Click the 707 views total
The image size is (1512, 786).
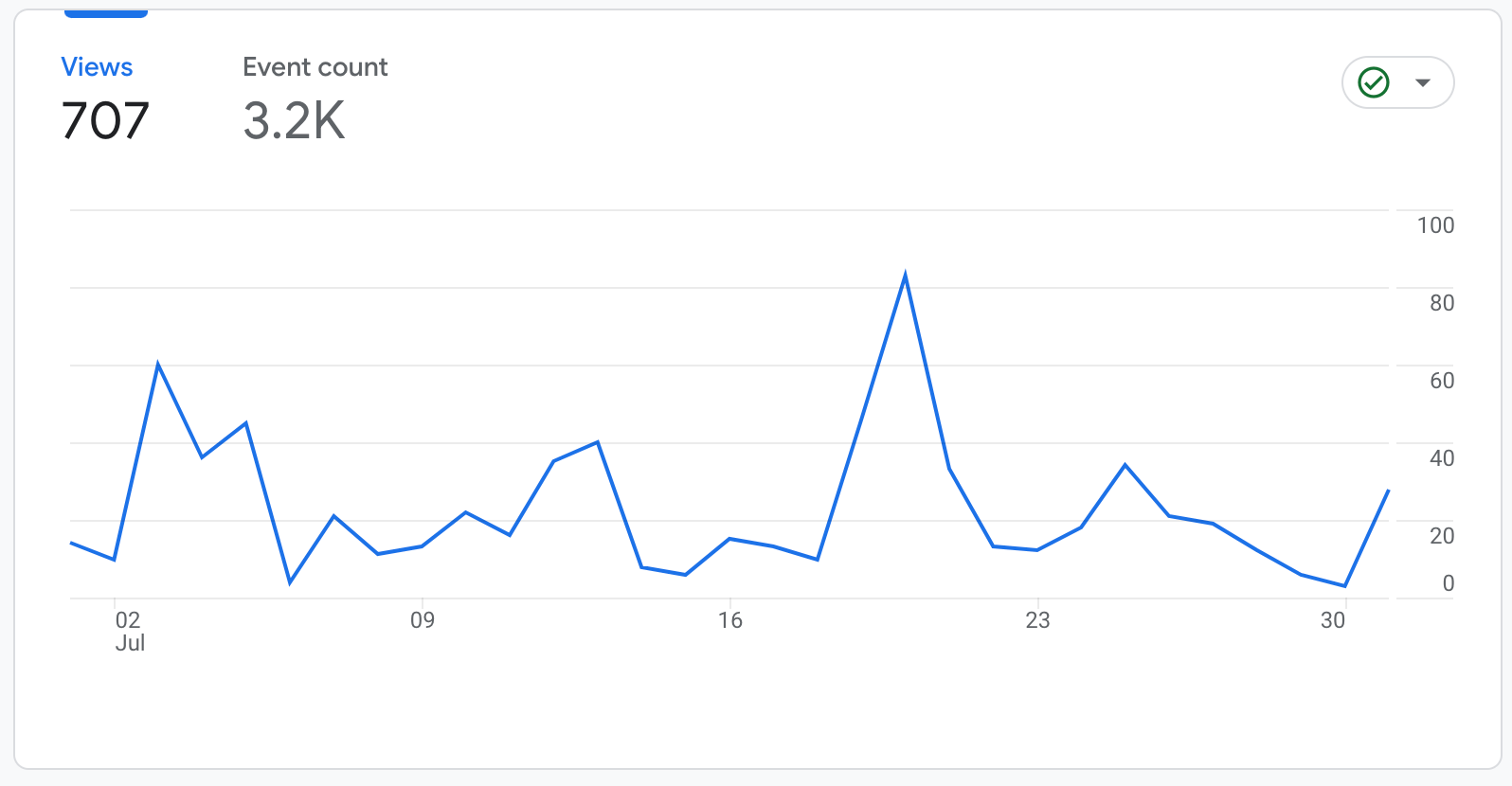pos(105,121)
